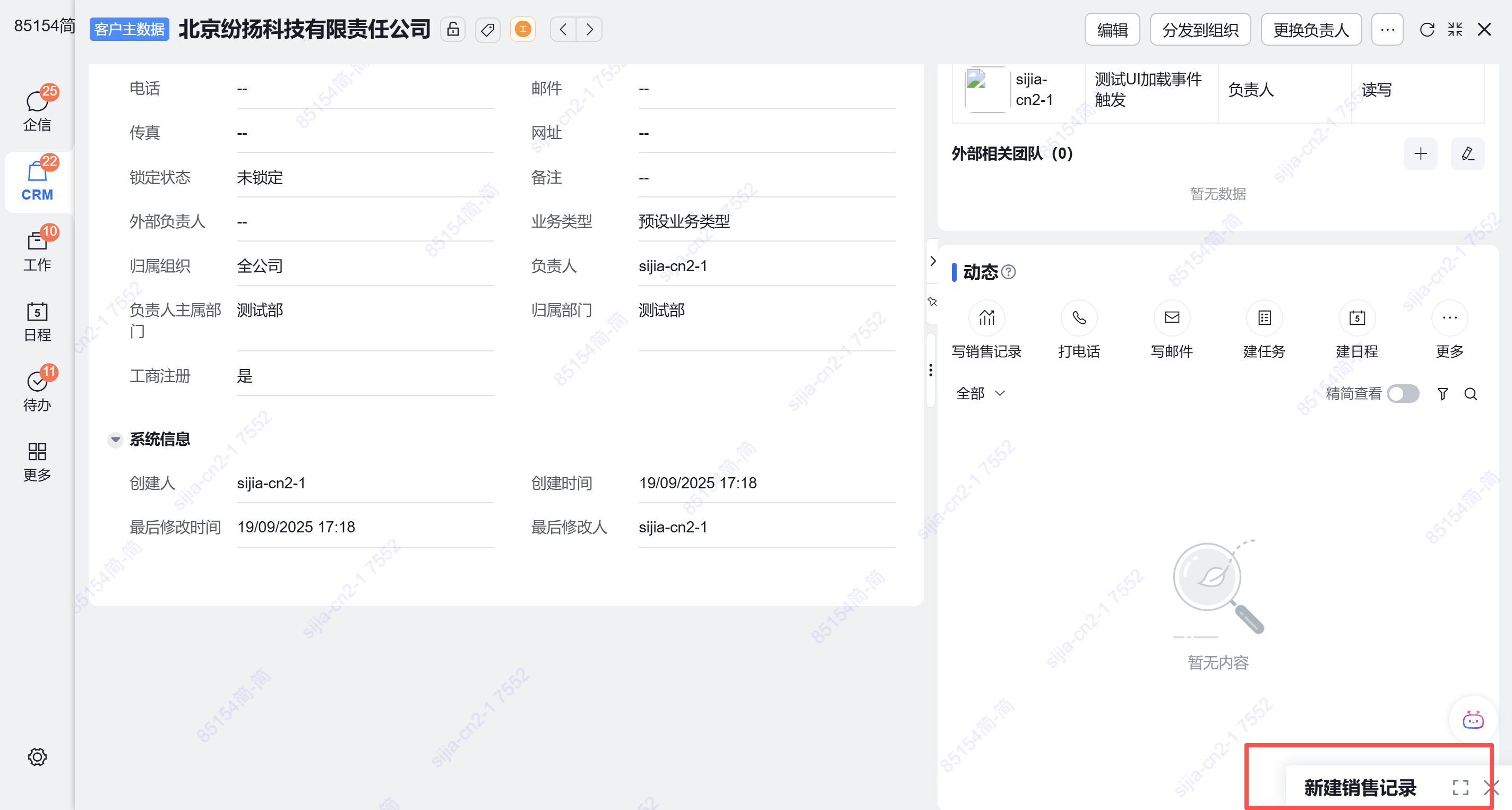Expand the 新建销售记录 window to fullscreen
The width and height of the screenshot is (1512, 810).
coord(1461,787)
